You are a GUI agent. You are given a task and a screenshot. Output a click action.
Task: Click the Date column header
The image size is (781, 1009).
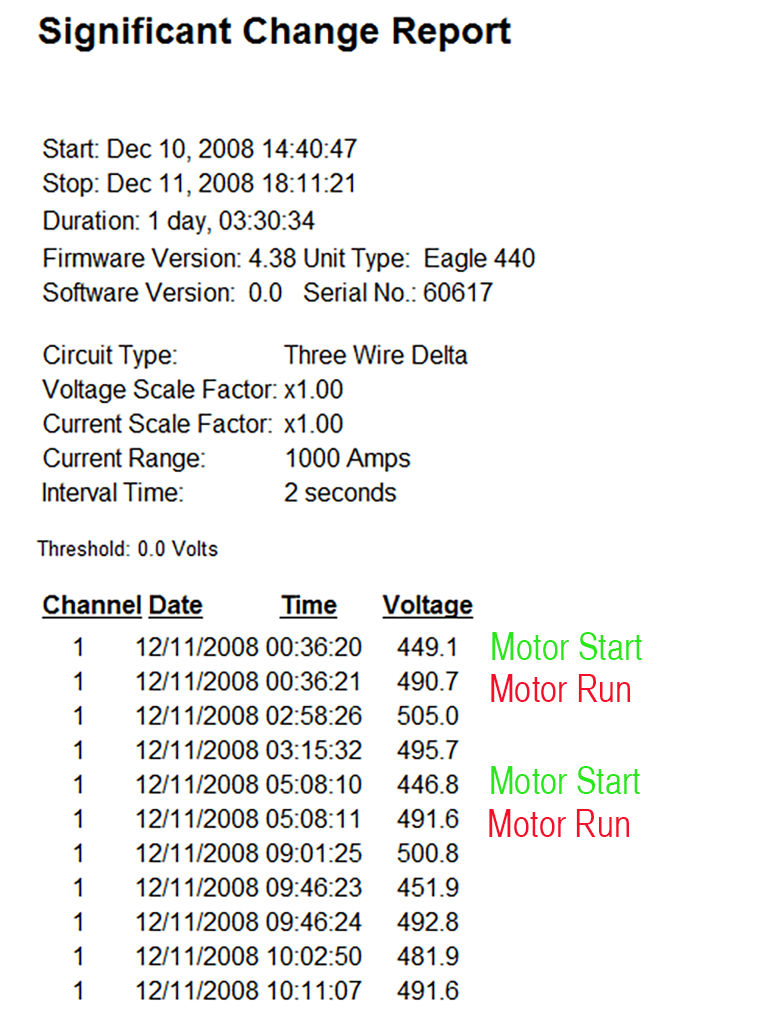175,605
